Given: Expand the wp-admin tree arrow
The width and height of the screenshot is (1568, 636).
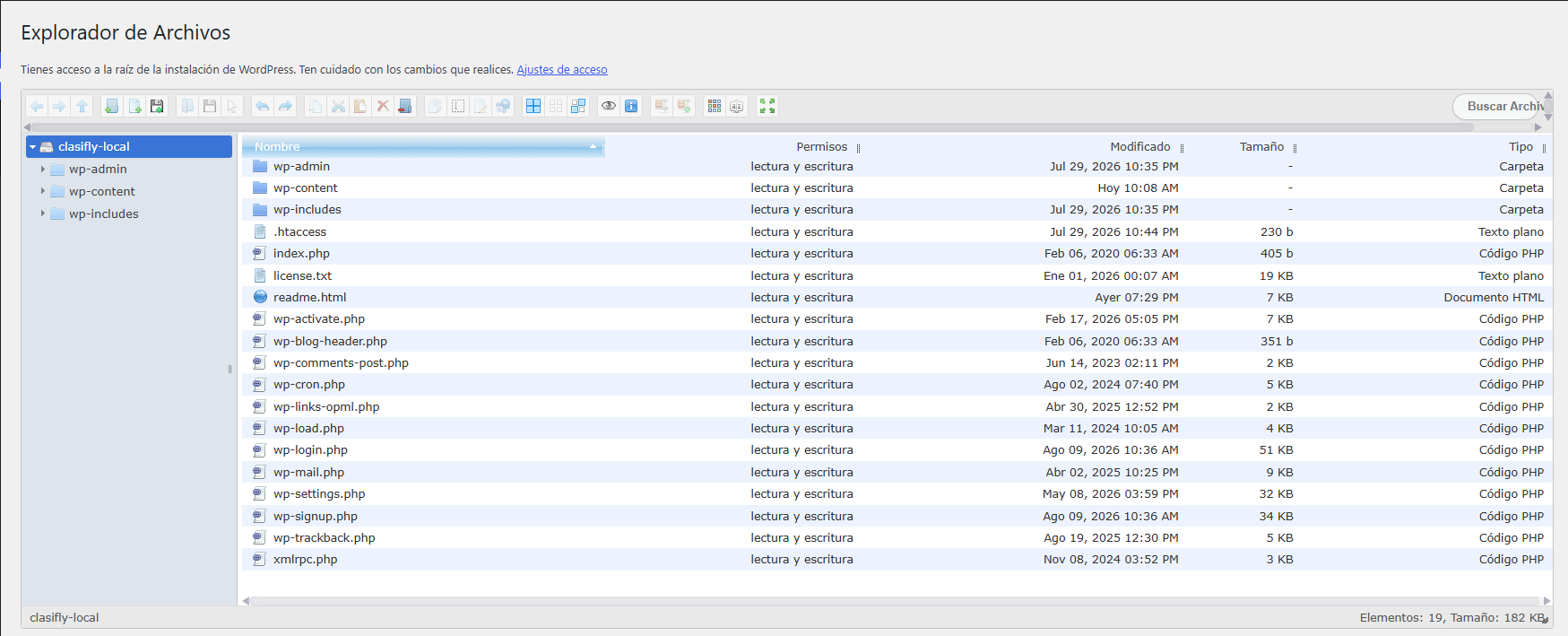Looking at the screenshot, I should click(43, 169).
